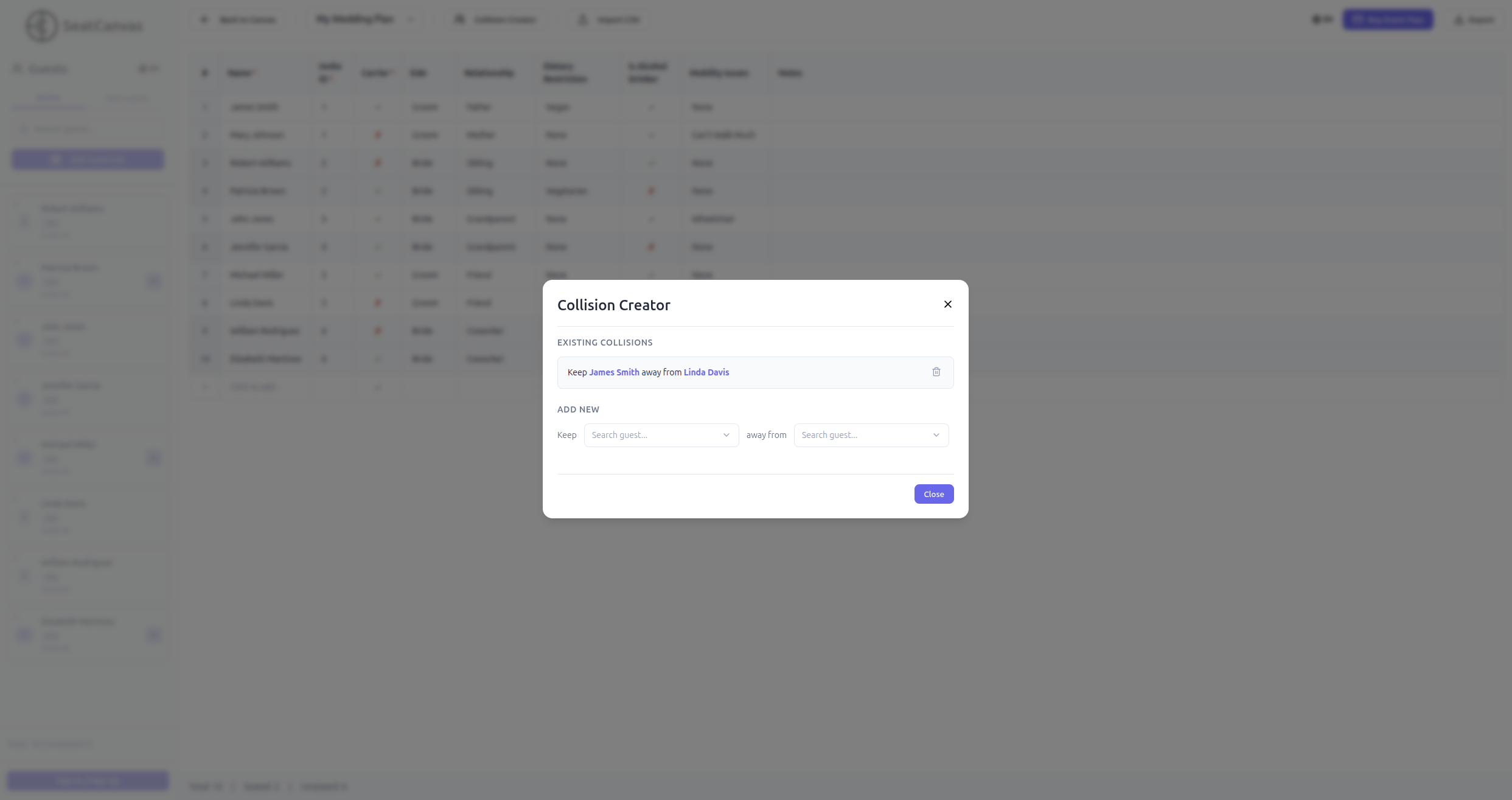Viewport: 1512px width, 800px height.
Task: Click the account person icon in the top-right corner
Action: tap(1458, 19)
